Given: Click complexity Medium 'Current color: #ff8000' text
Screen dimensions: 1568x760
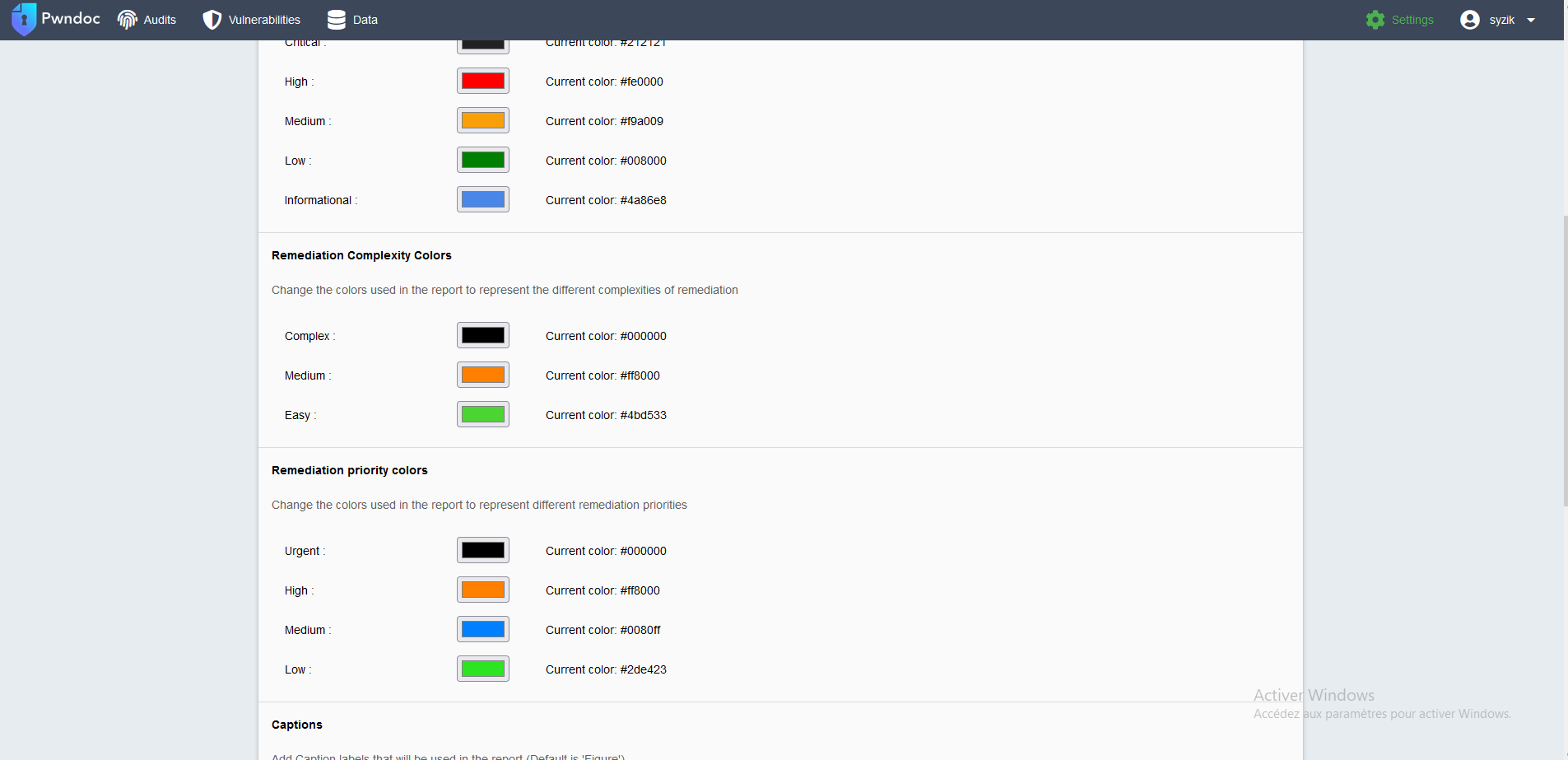Looking at the screenshot, I should (x=603, y=375).
